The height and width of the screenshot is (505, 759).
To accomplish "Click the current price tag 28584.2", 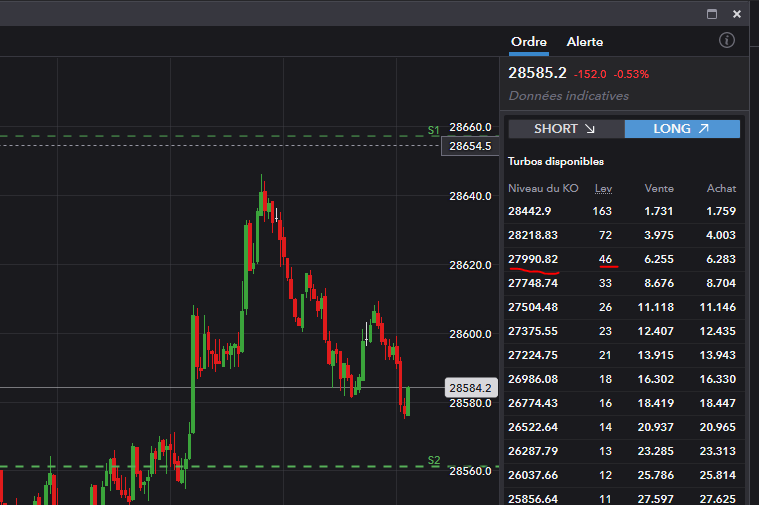I will [468, 388].
